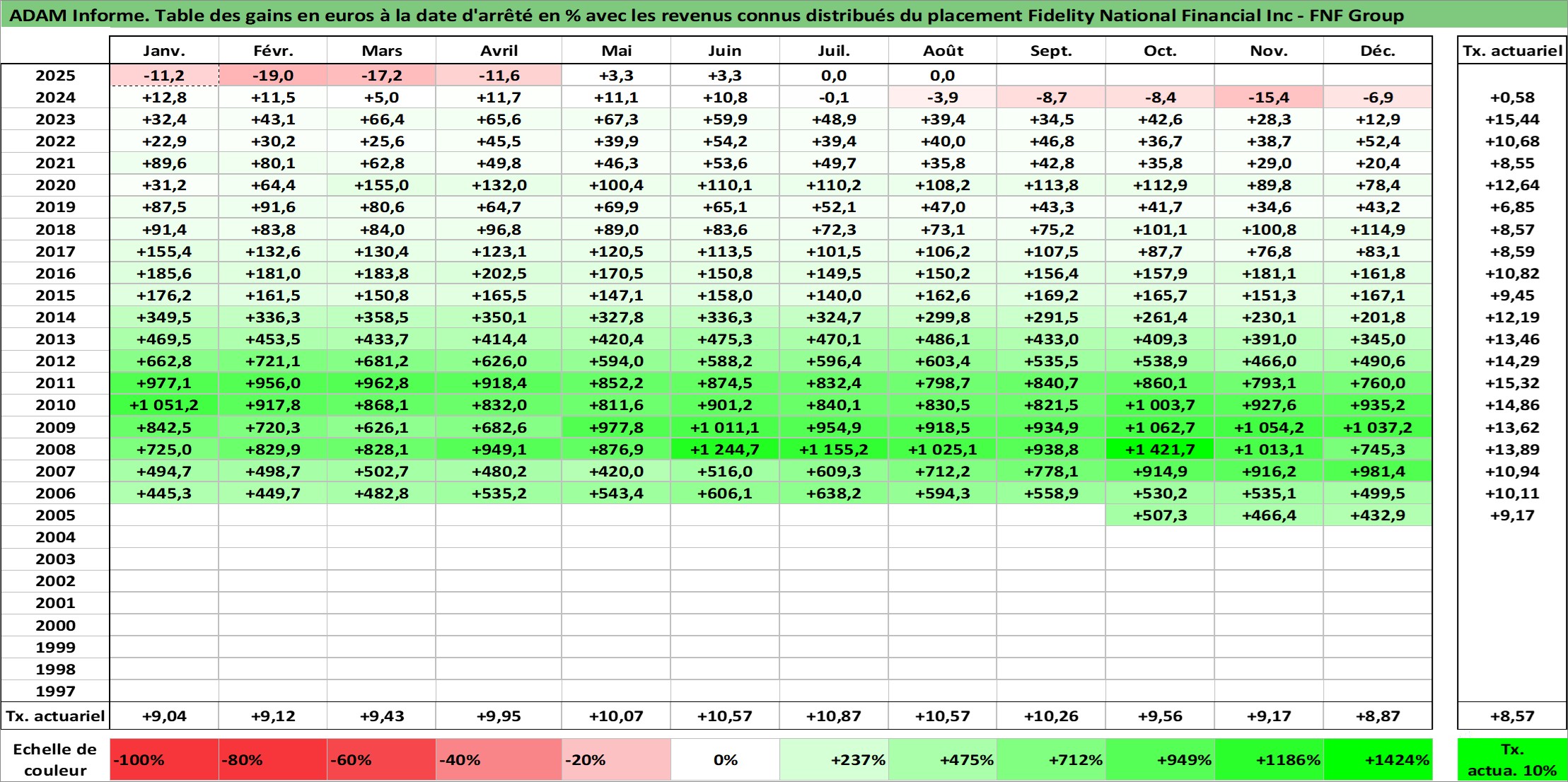
Task: Click the +9,17 actuarial rate for 2005
Action: (1512, 515)
